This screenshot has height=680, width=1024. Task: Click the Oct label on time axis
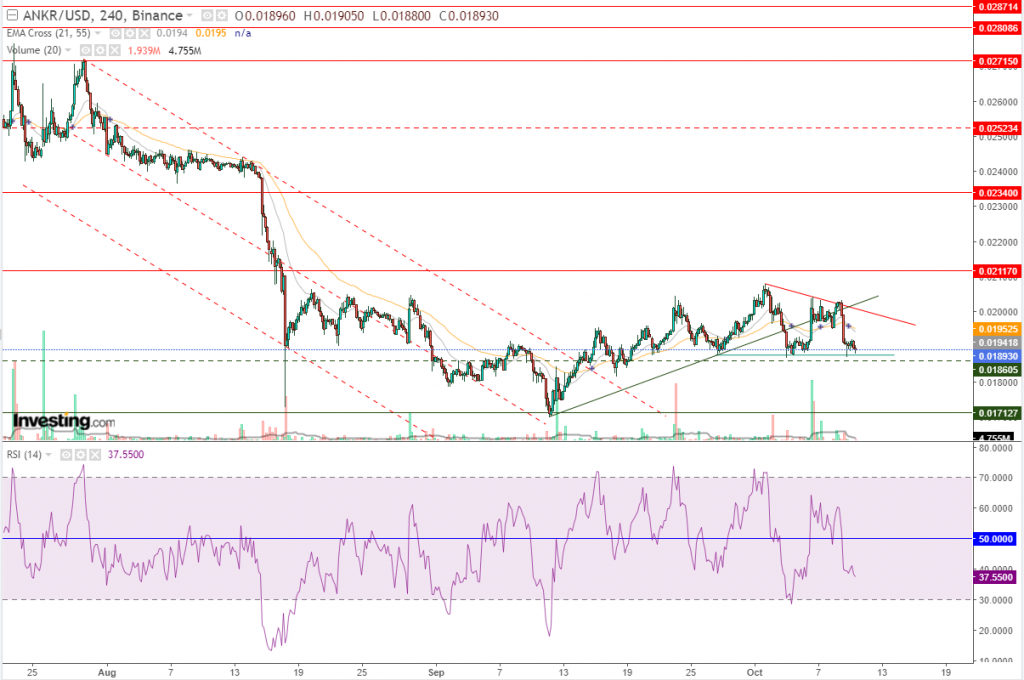(x=755, y=672)
